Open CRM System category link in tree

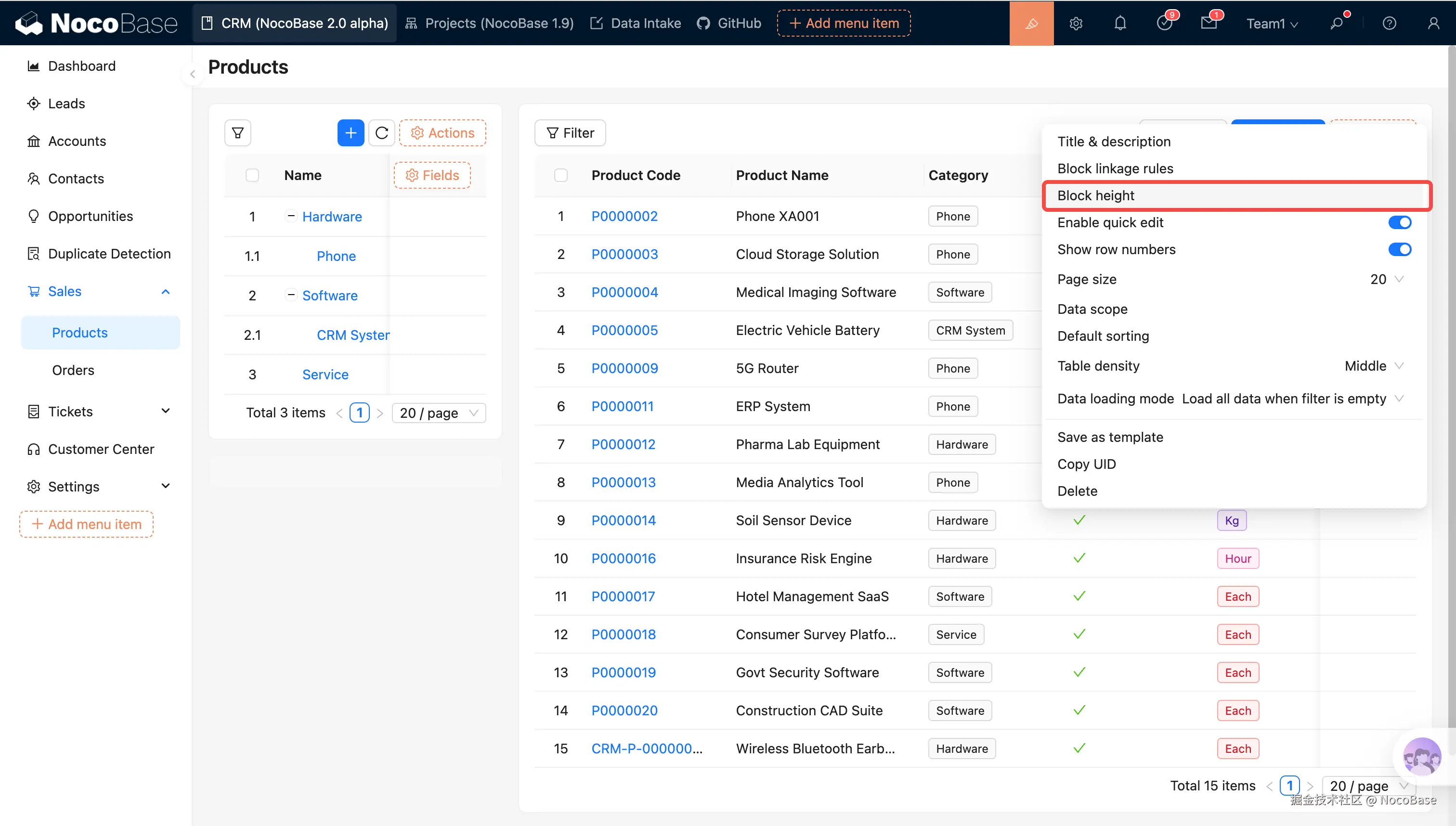point(353,335)
